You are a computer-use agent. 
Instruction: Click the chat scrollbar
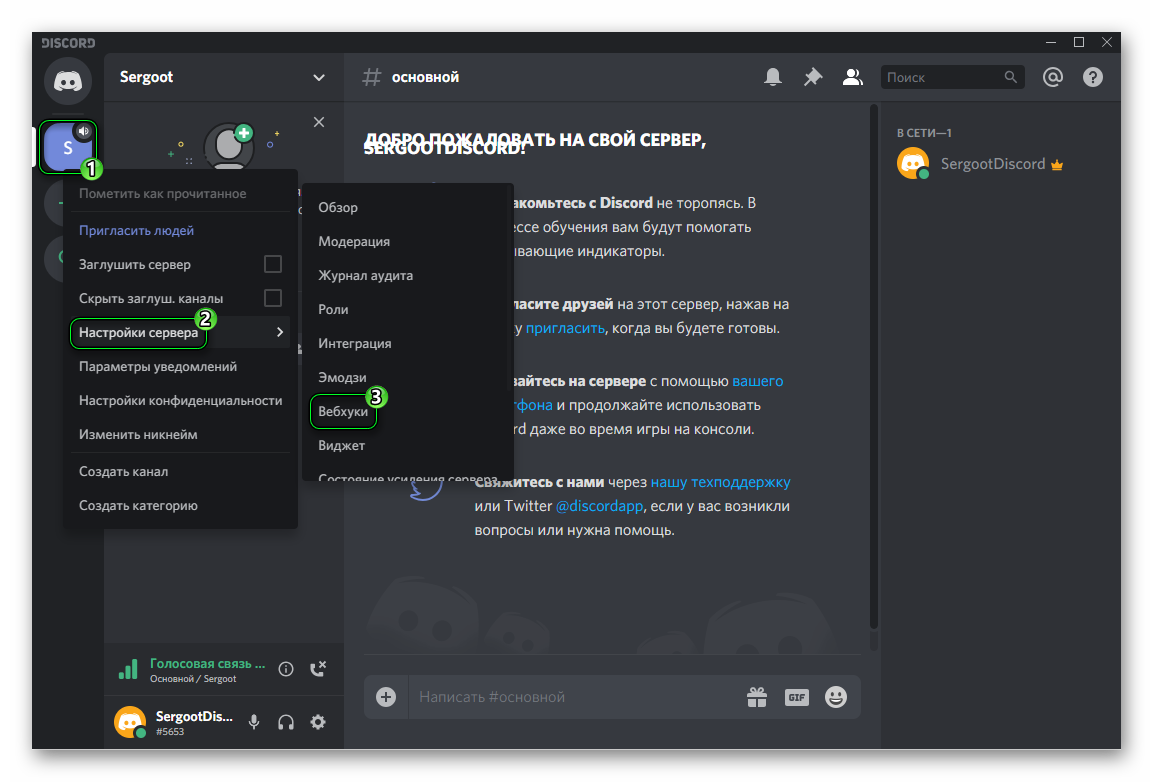click(x=874, y=368)
